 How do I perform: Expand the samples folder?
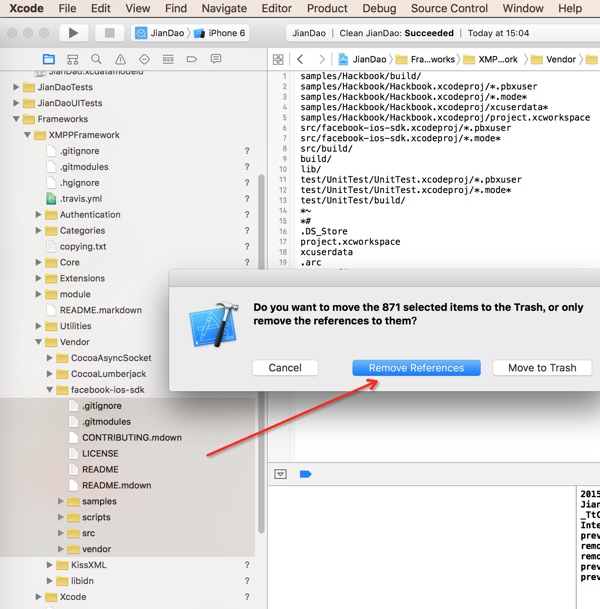pos(61,501)
